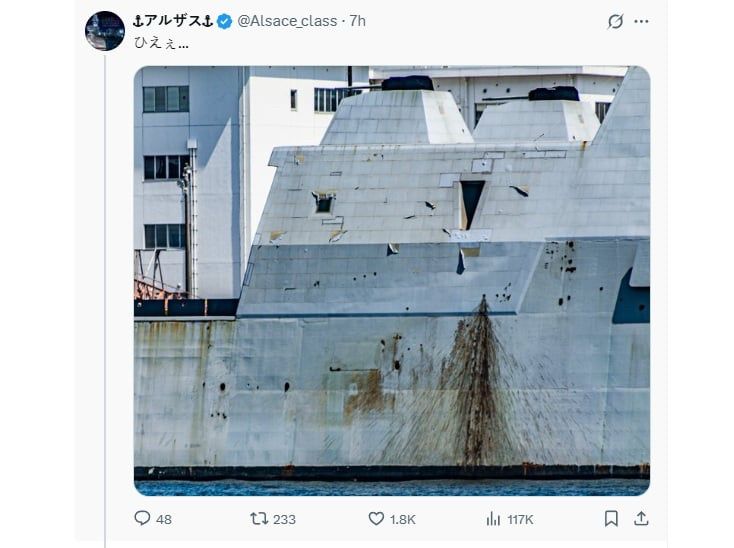734x548 pixels.
Task: Open the warship photo in full view
Action: (392, 281)
